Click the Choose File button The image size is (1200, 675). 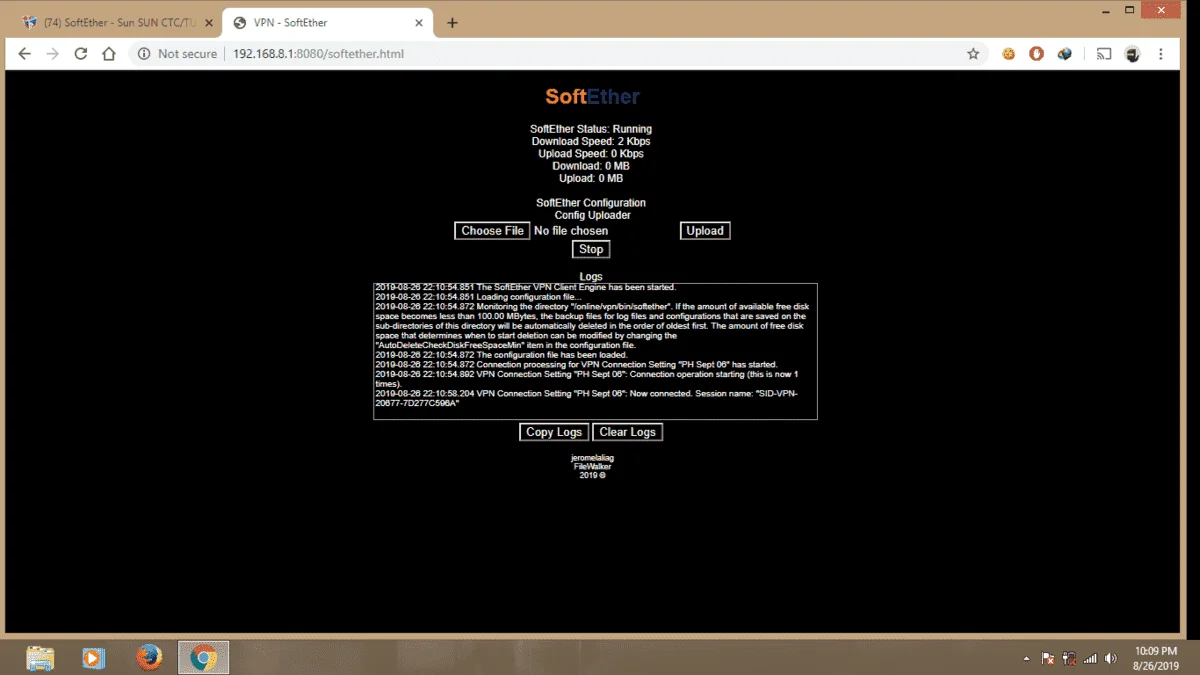492,231
